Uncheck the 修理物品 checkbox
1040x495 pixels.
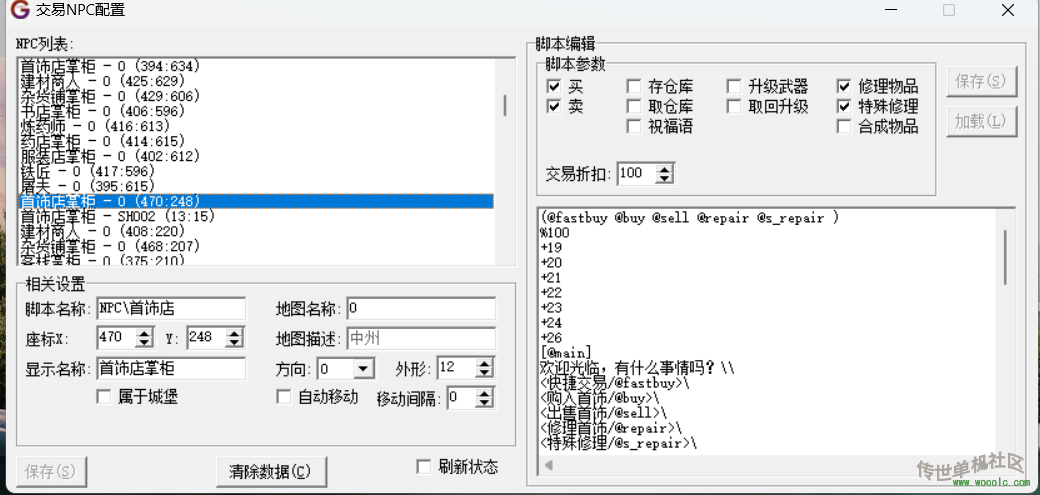[x=844, y=87]
